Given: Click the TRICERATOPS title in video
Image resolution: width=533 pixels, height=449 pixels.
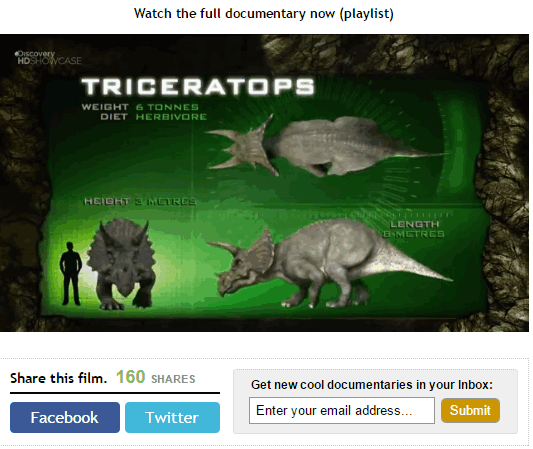Looking at the screenshot, I should tap(198, 87).
